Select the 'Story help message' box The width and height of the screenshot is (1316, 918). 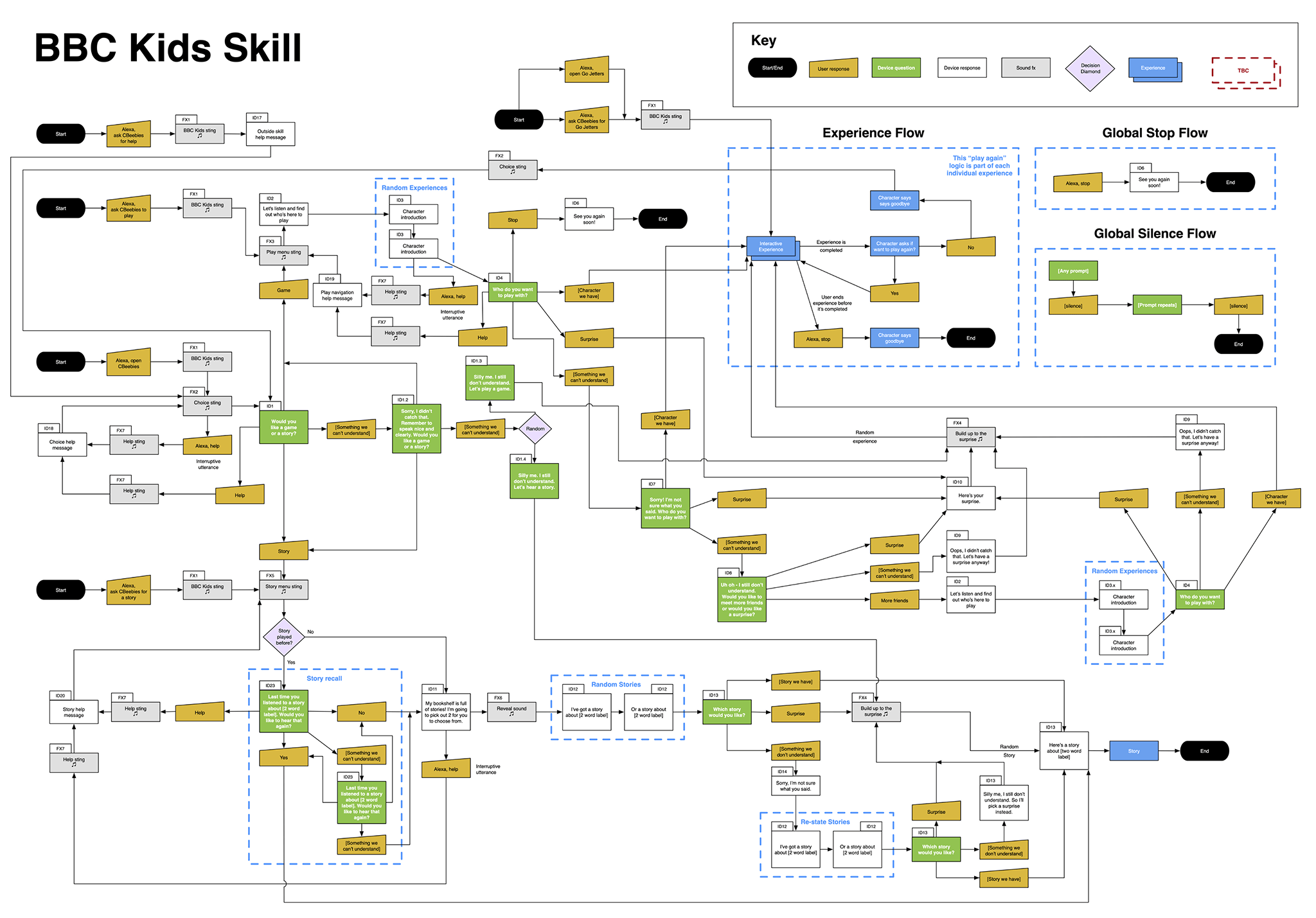pyautogui.click(x=74, y=712)
